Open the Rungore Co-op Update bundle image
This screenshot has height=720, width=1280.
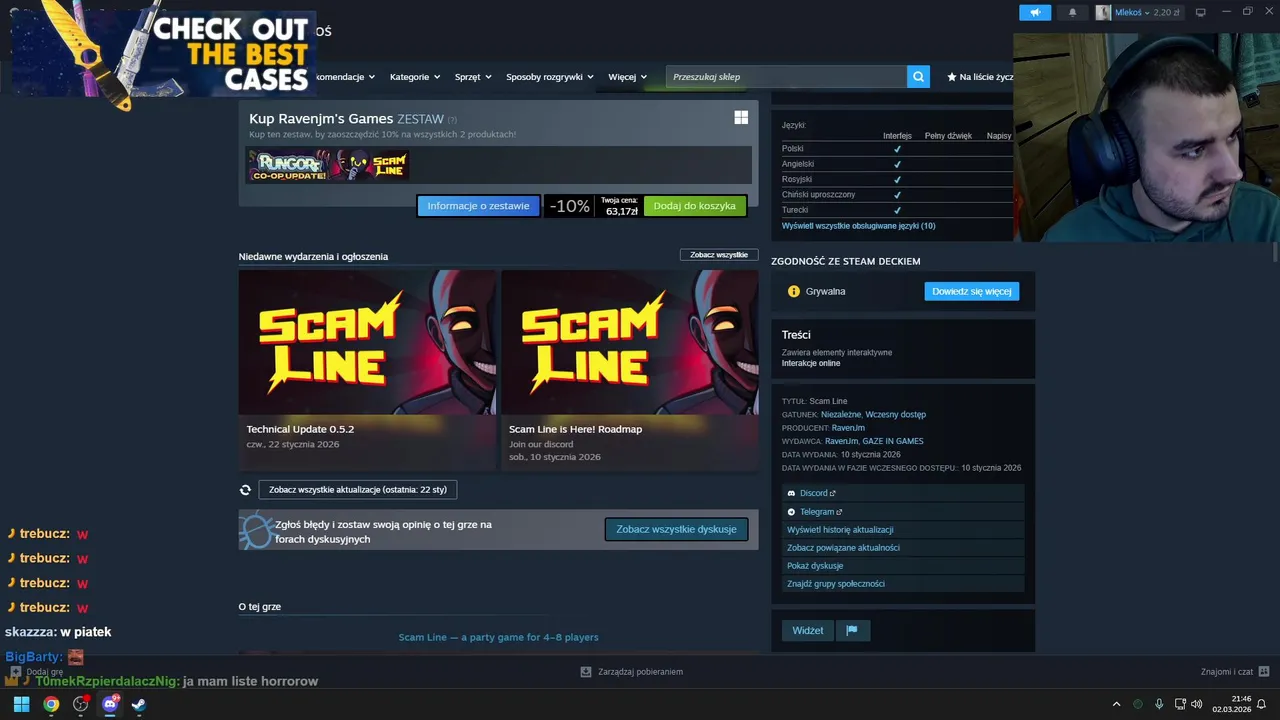288,165
